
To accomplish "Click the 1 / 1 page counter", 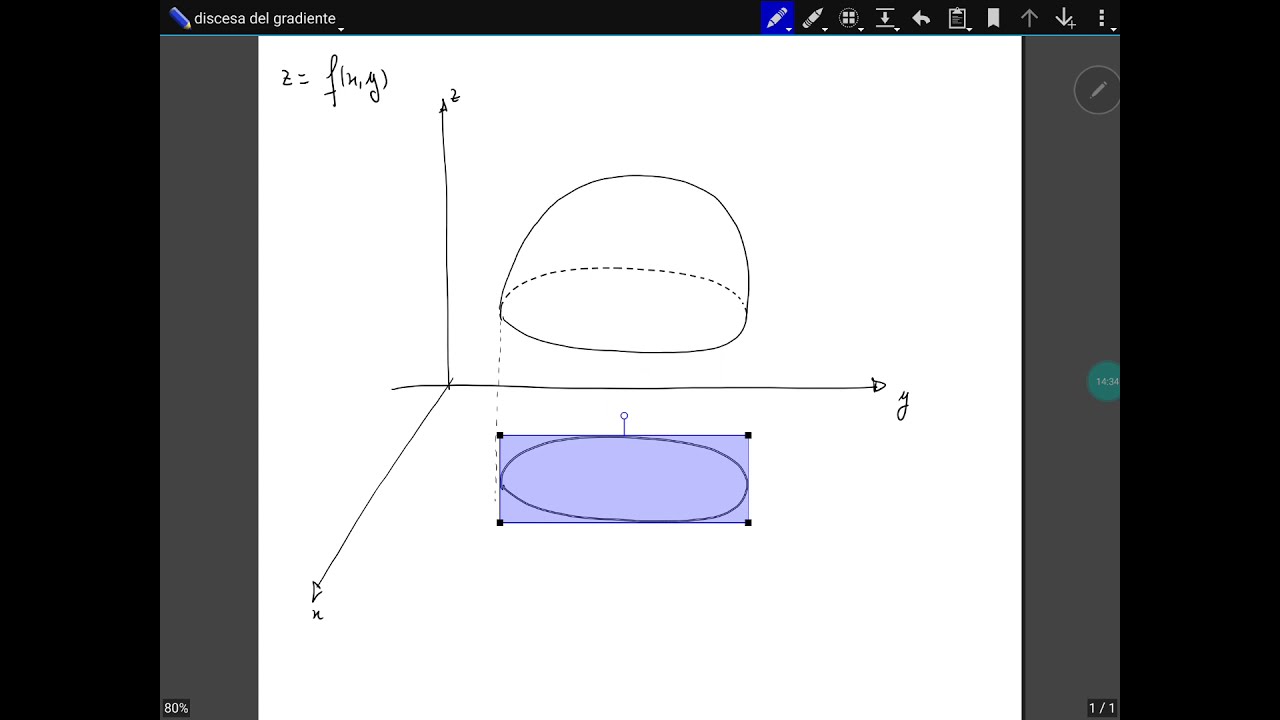I will pos(1102,708).
